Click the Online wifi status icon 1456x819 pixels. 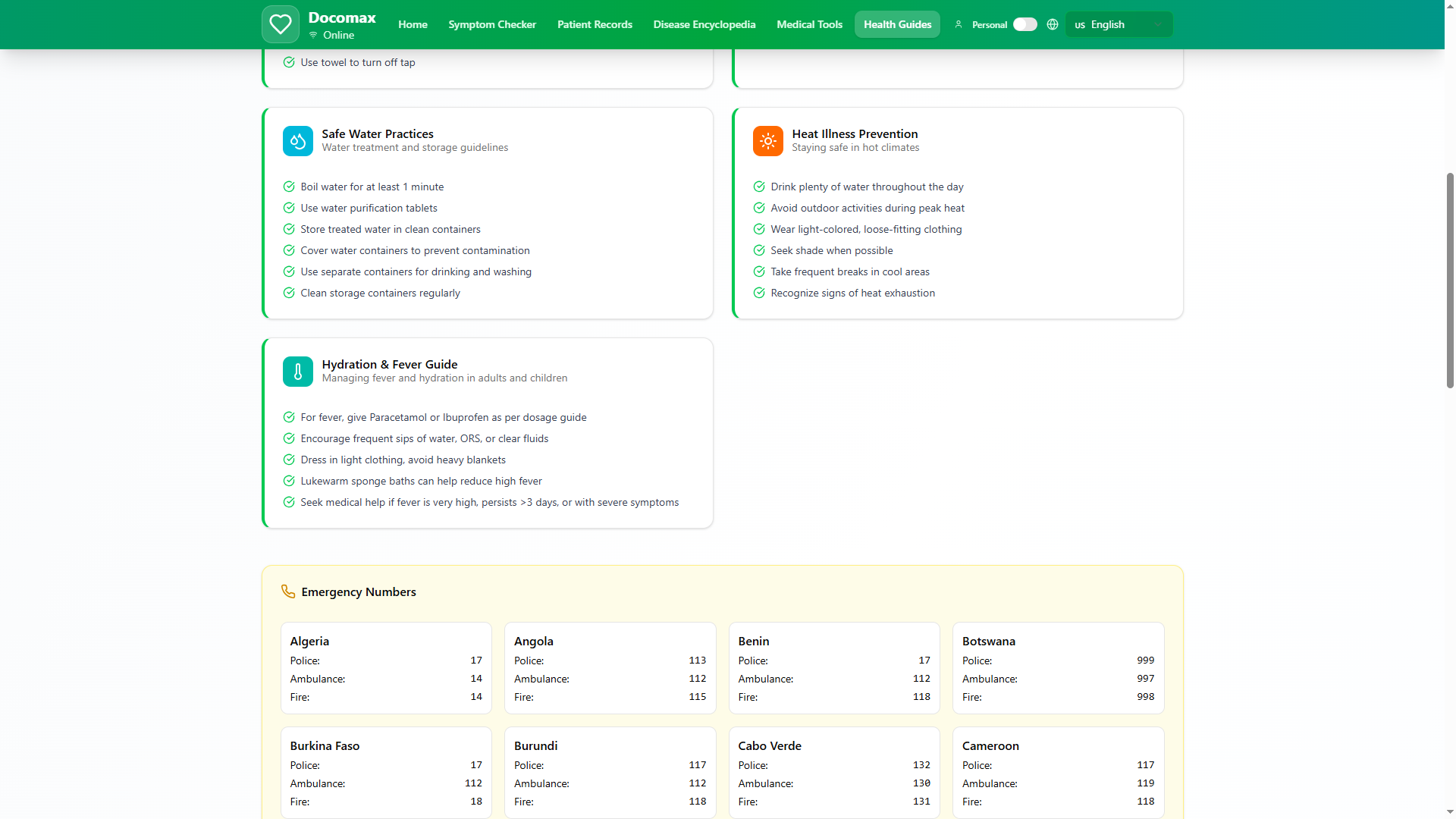coord(313,35)
